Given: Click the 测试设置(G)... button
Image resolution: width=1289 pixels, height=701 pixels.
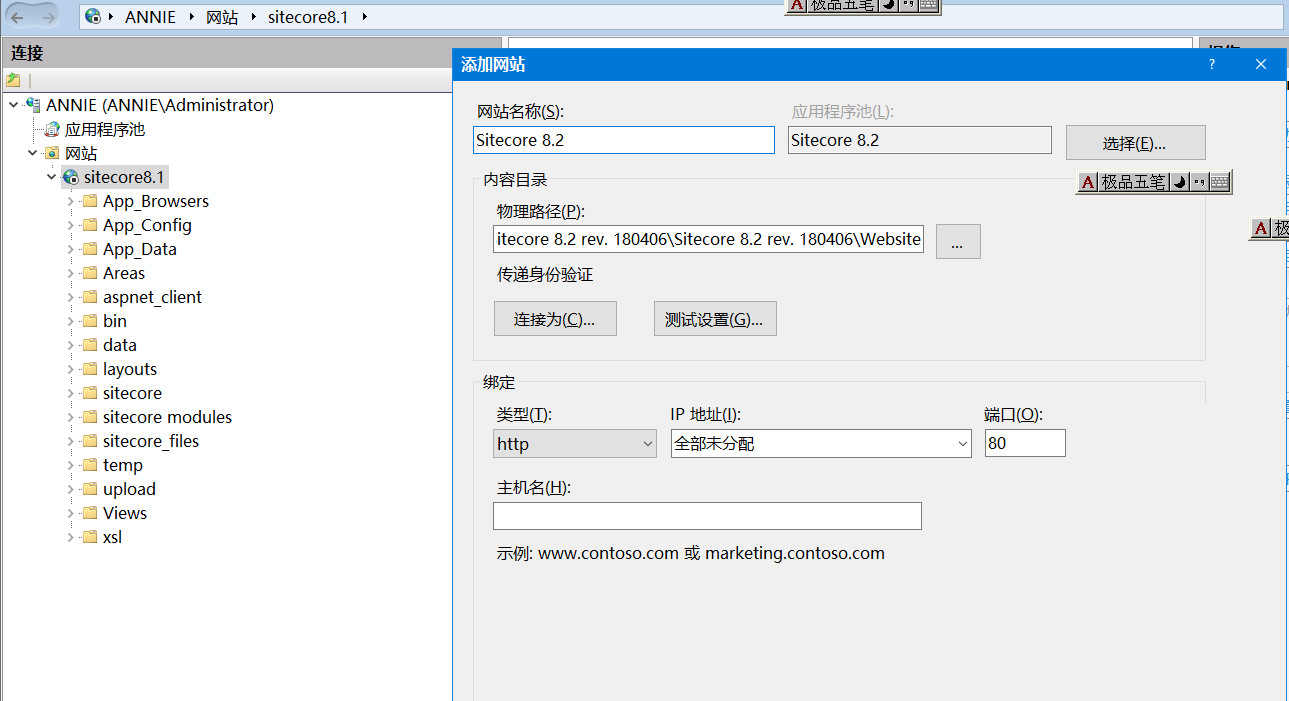Looking at the screenshot, I should pos(715,319).
